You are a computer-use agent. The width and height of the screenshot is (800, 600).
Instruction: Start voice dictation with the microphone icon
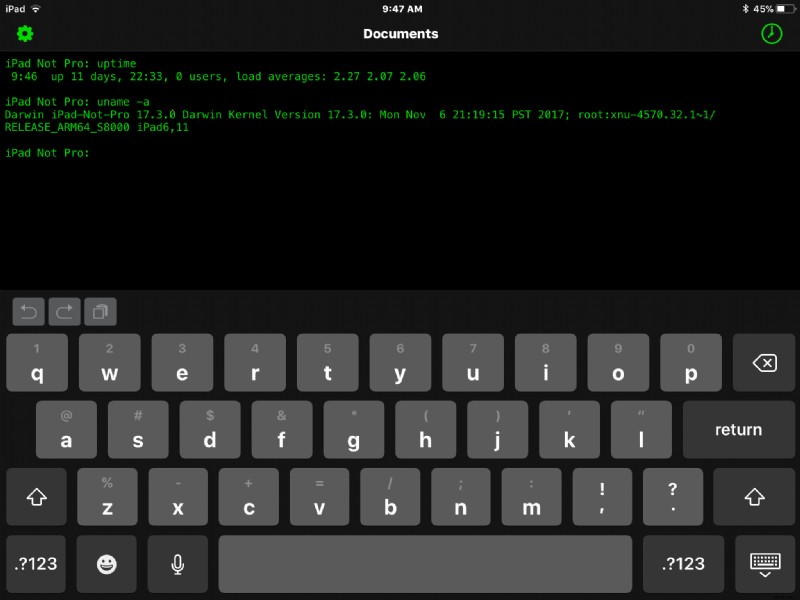177,564
